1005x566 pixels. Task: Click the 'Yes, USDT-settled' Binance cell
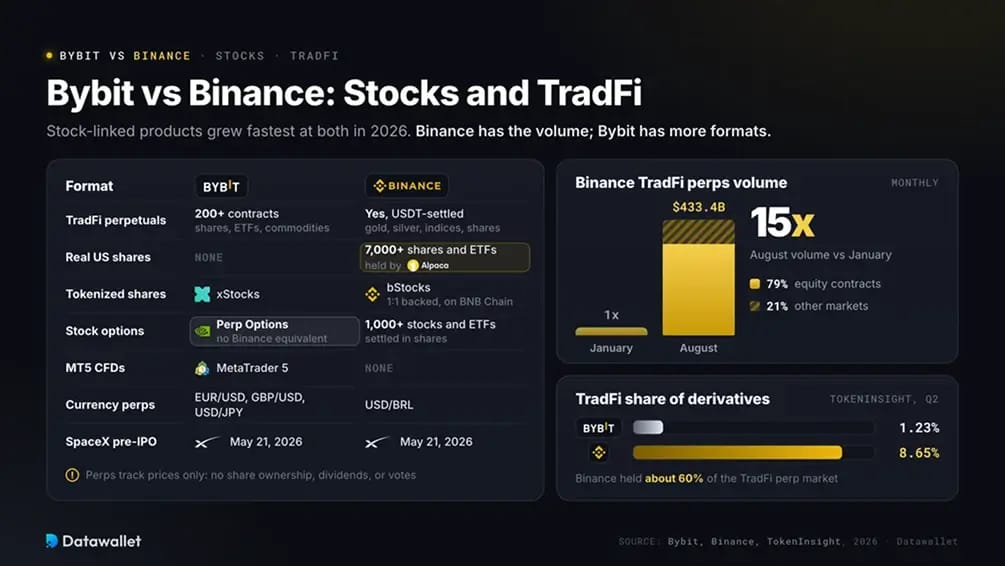[x=433, y=221]
